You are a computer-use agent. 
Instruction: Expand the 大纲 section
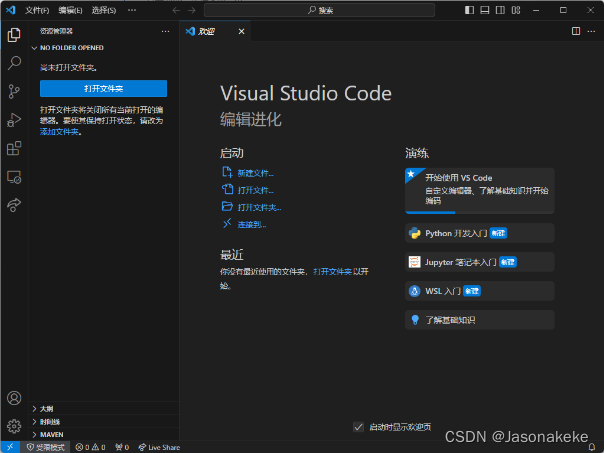click(x=104, y=409)
